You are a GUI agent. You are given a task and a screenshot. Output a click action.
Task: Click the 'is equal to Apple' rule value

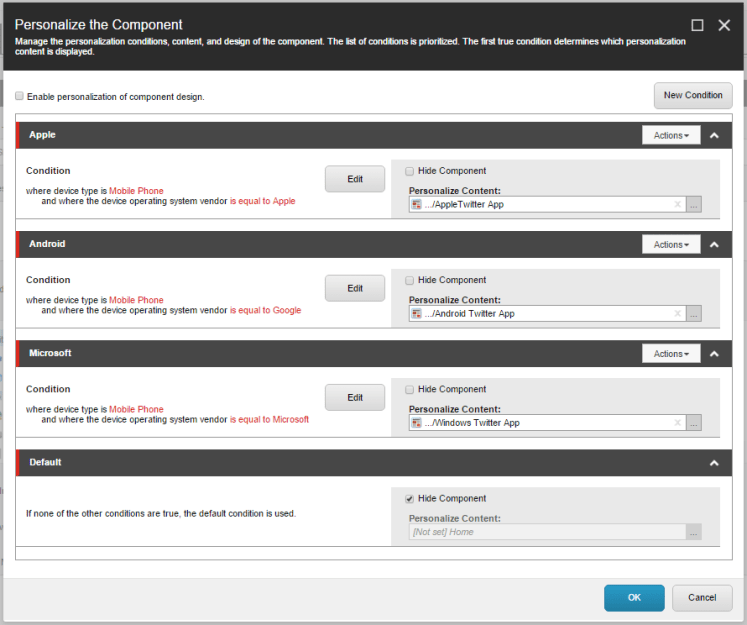pos(263,201)
